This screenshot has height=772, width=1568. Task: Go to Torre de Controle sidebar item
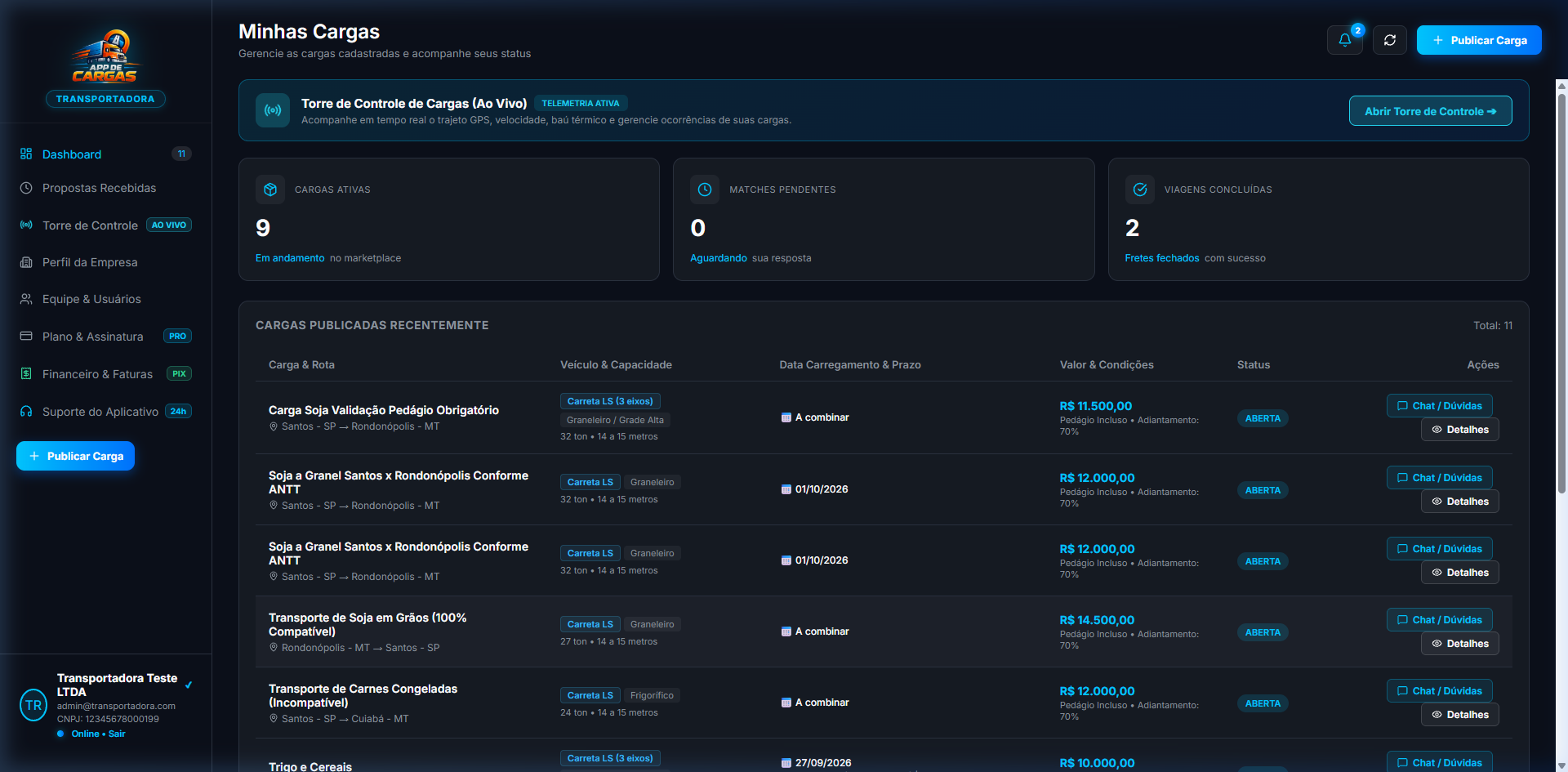(105, 225)
